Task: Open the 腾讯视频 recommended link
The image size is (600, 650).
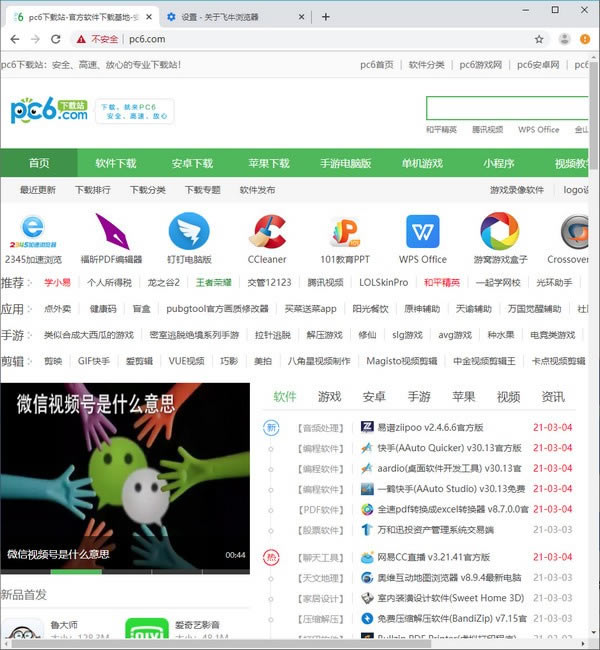Action: pos(326,282)
